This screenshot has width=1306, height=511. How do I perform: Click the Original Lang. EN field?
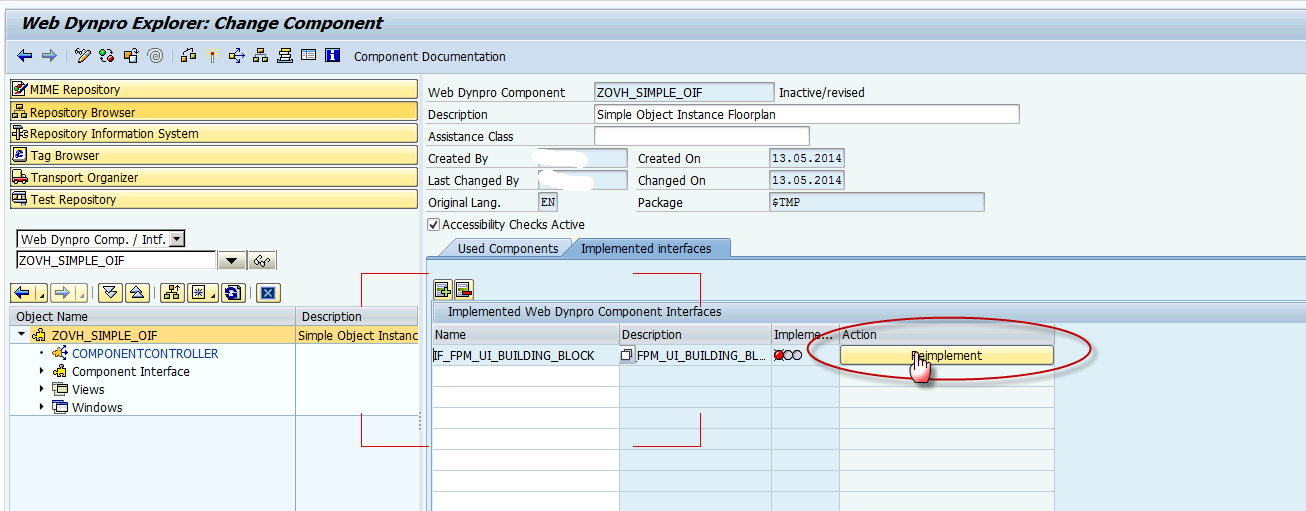(x=548, y=202)
